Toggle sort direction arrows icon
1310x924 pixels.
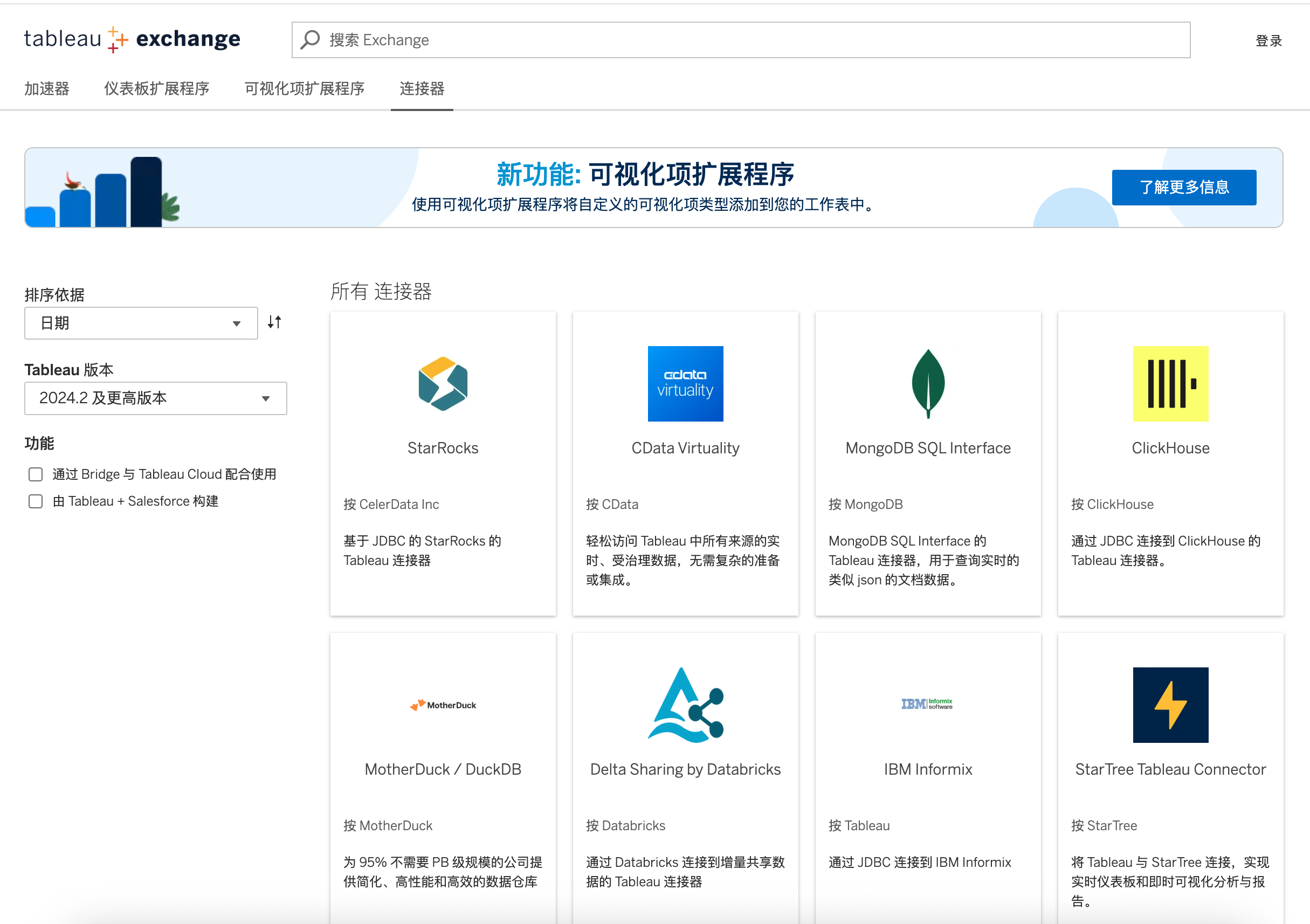274,322
